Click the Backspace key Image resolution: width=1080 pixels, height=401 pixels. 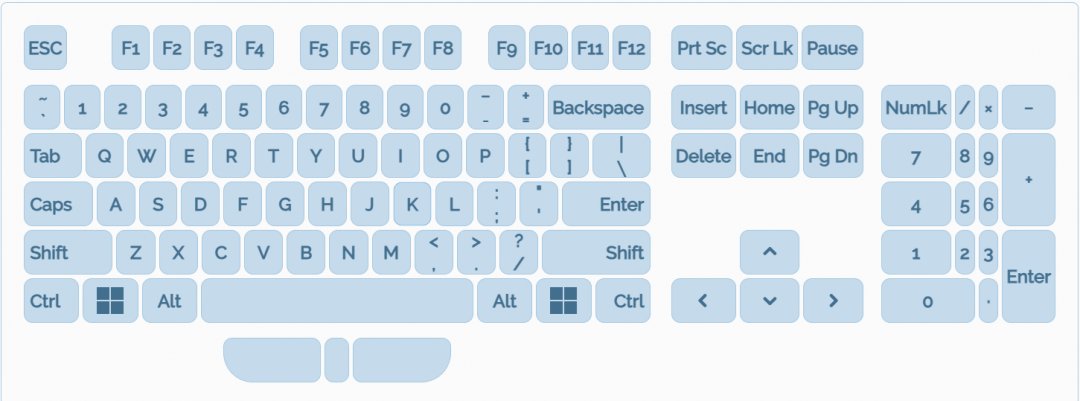coord(598,107)
